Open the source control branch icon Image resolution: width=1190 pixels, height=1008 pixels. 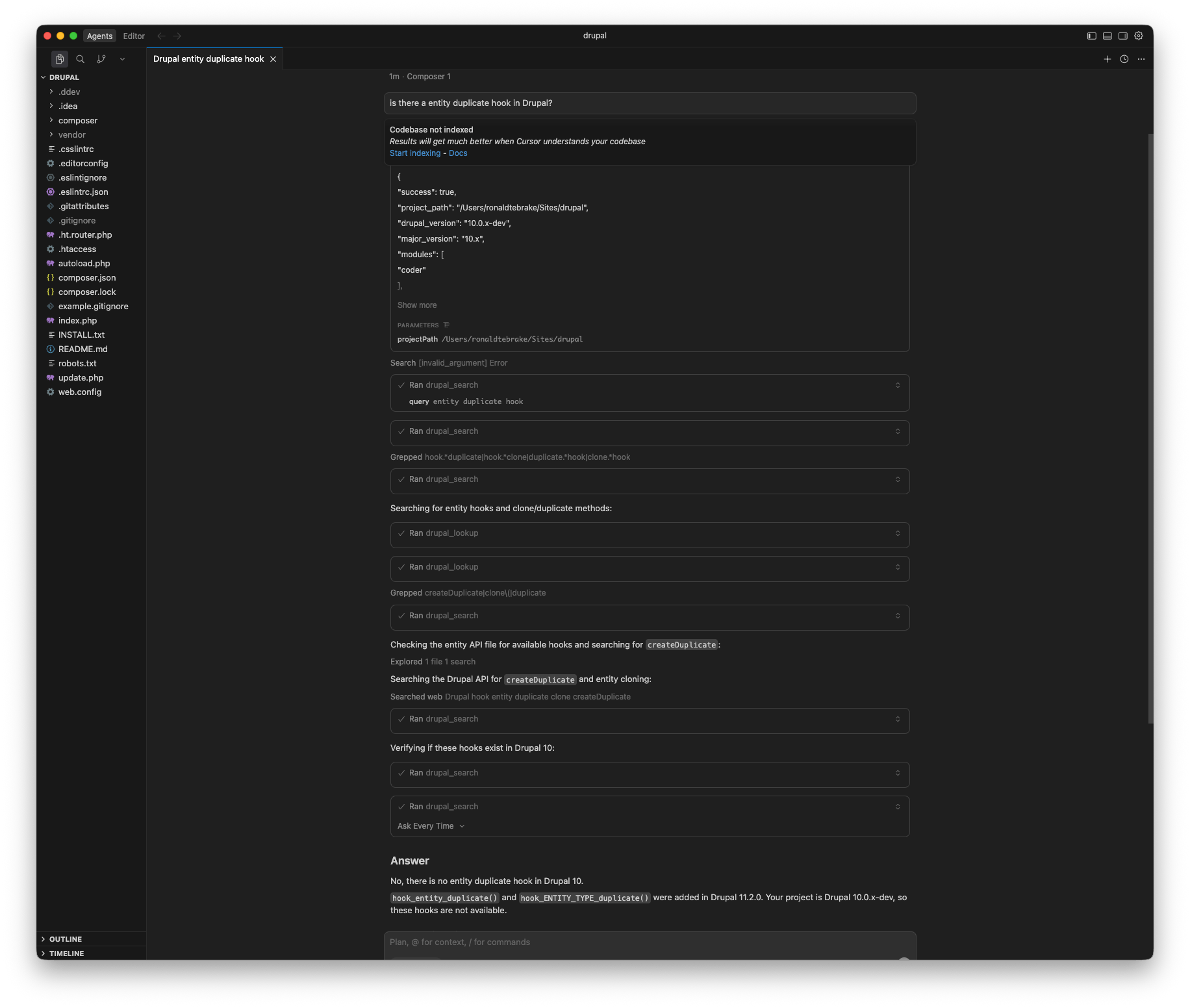click(101, 59)
